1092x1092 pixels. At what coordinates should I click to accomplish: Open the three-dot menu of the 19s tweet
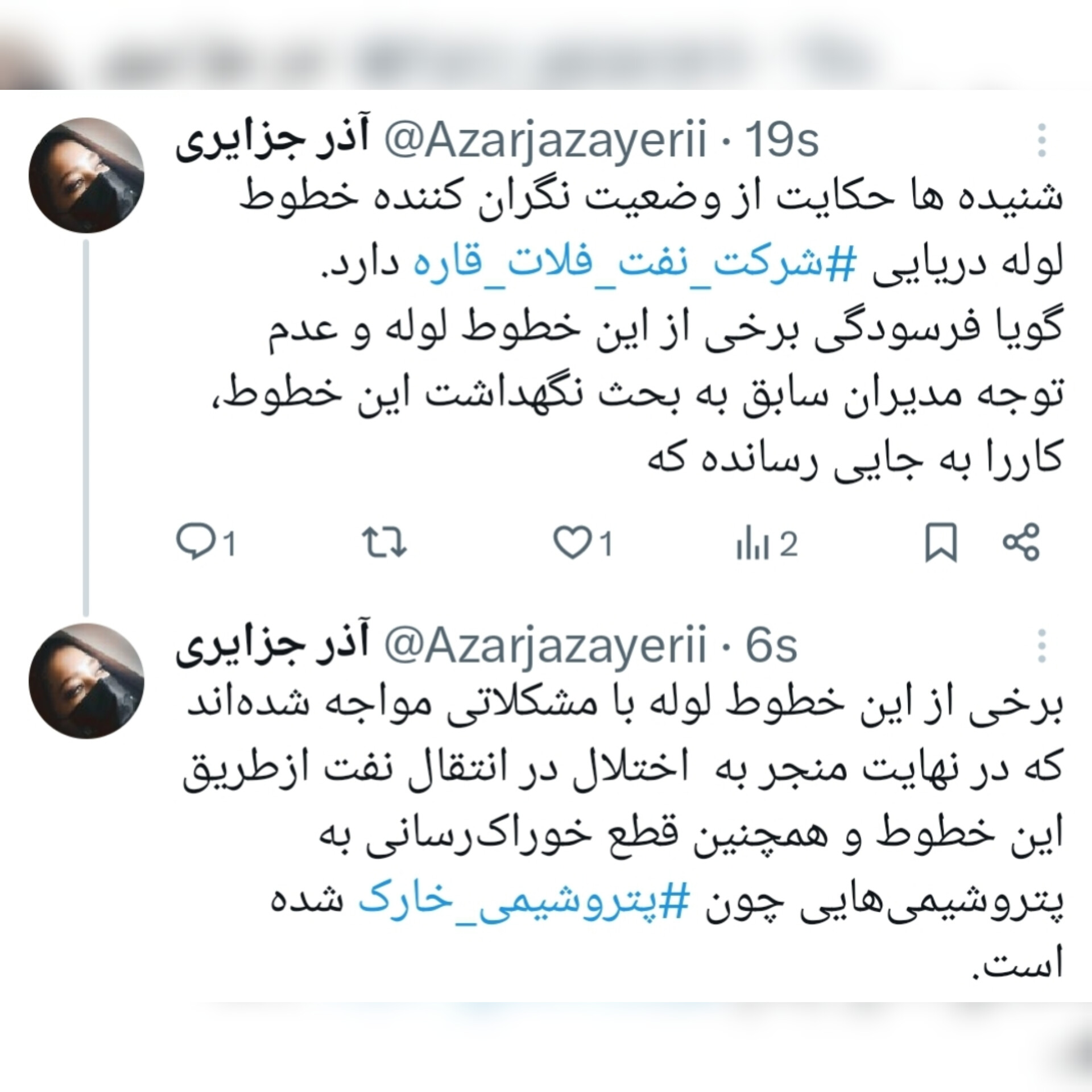tap(1042, 140)
